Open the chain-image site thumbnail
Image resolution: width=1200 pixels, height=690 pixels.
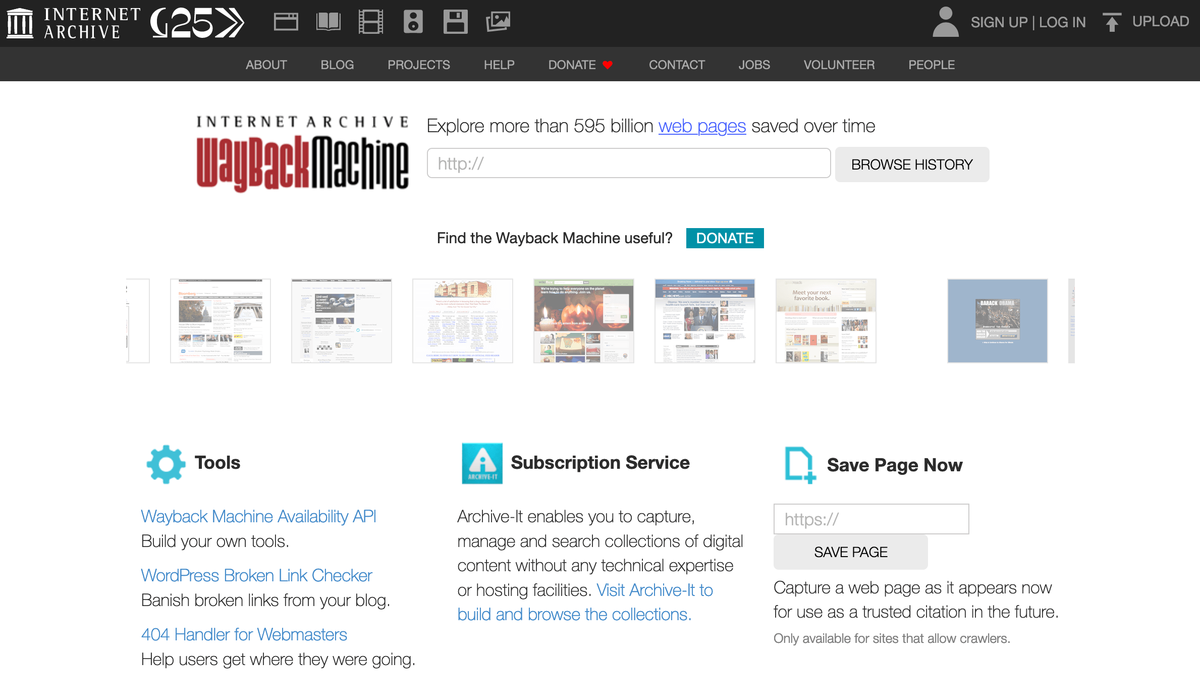[x=342, y=321]
